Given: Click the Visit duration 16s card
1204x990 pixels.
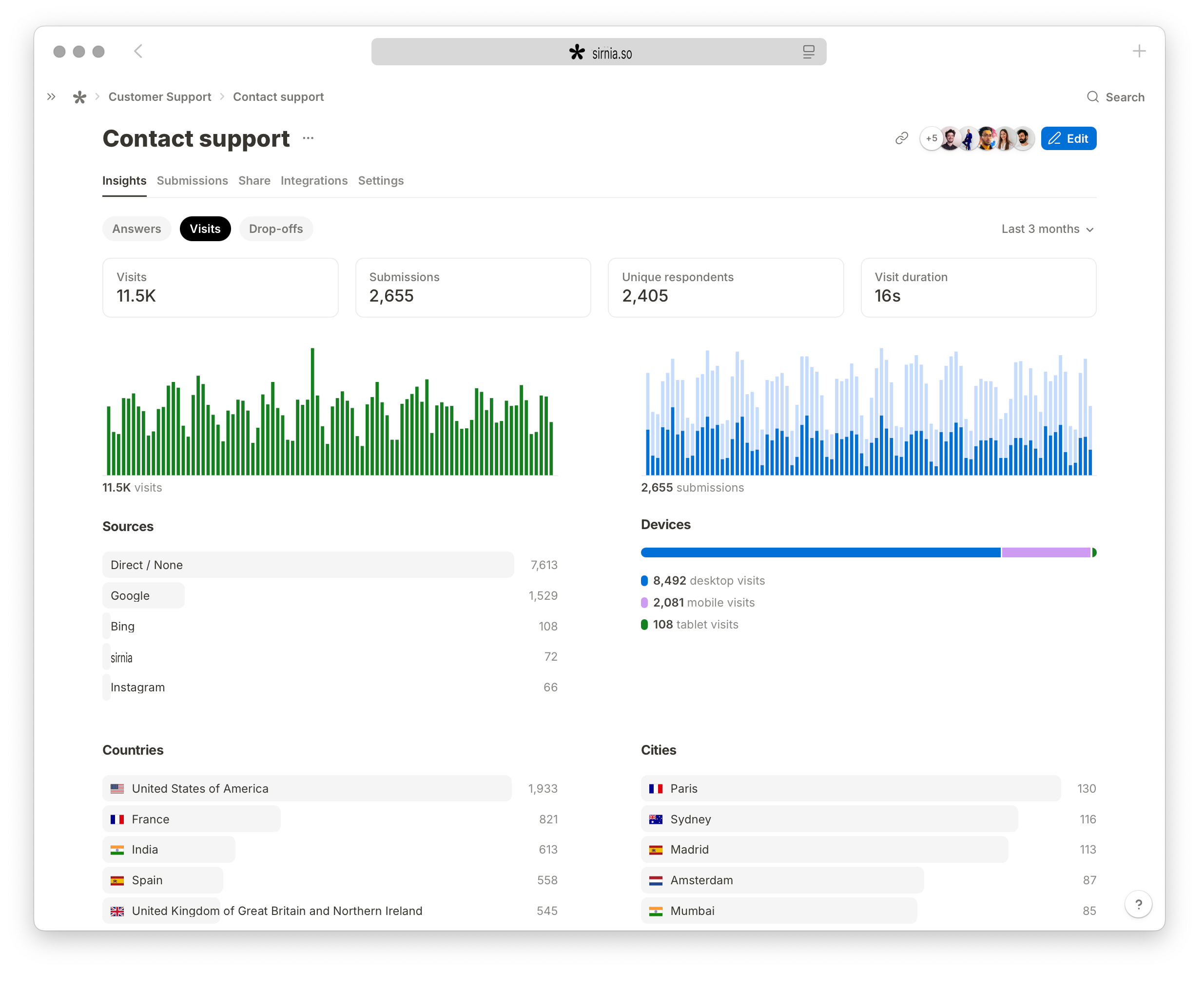Looking at the screenshot, I should point(978,287).
